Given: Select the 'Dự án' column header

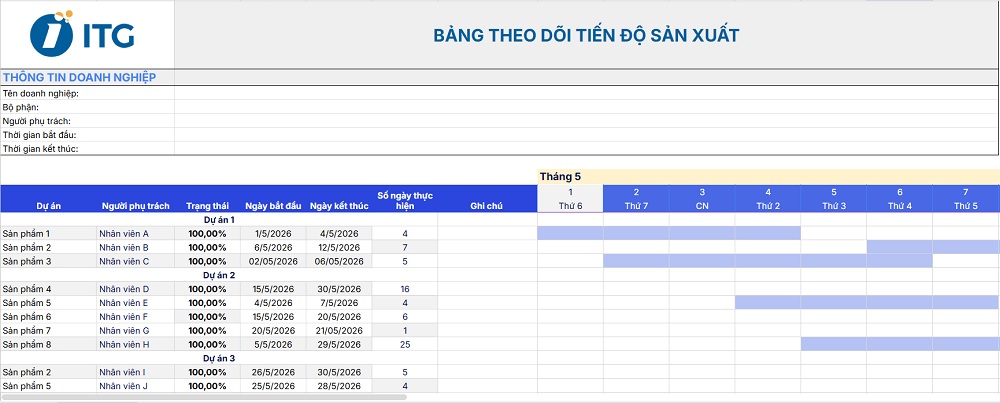Looking at the screenshot, I should point(48,199).
